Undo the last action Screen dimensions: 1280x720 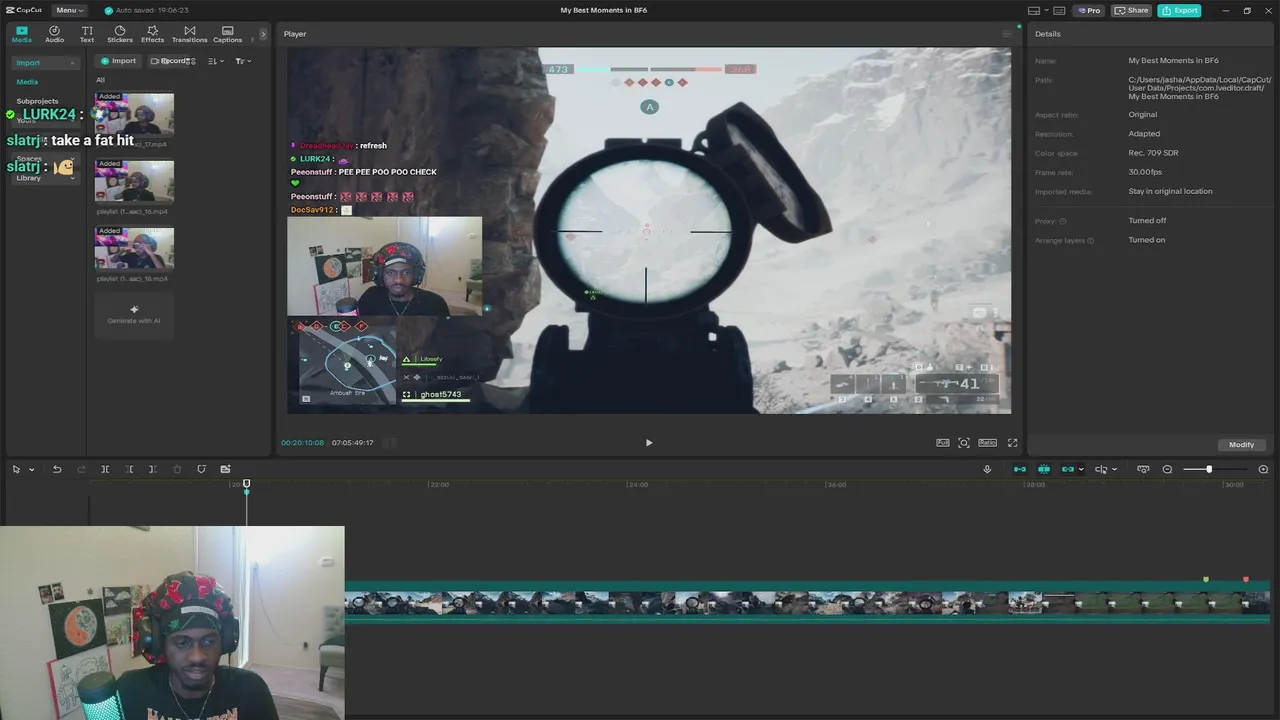[x=57, y=469]
